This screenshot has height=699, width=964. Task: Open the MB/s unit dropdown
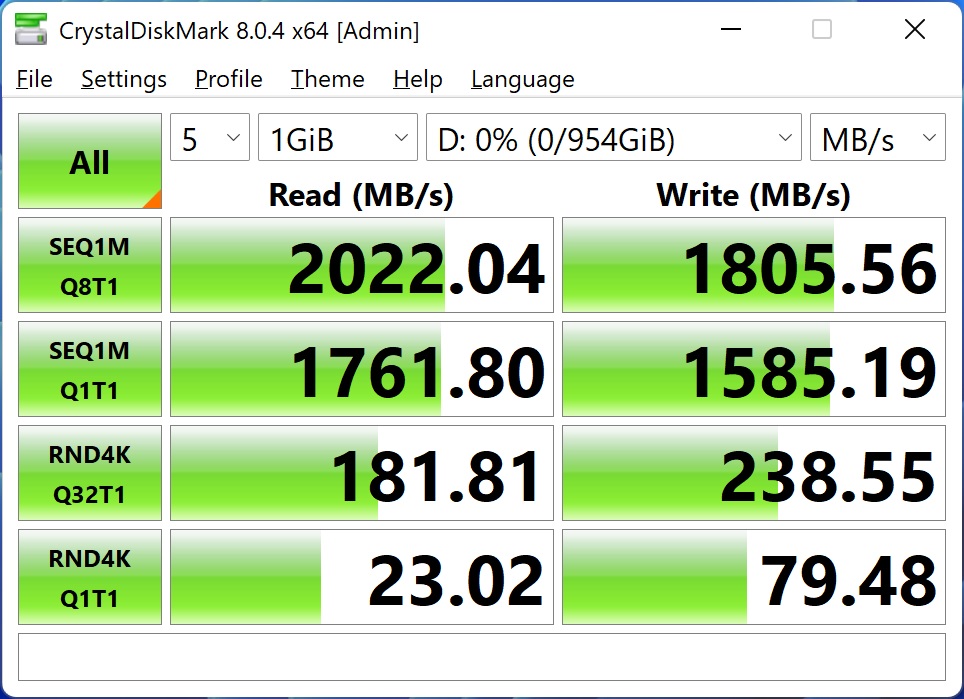(877, 137)
